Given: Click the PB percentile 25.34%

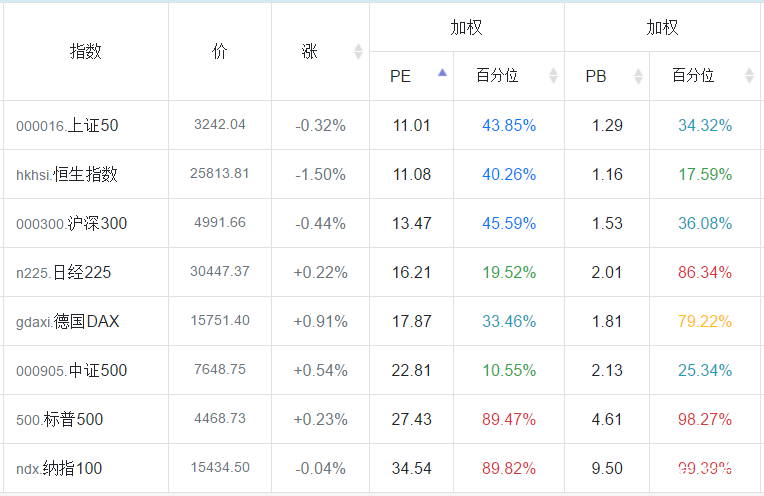Looking at the screenshot, I should (705, 370).
